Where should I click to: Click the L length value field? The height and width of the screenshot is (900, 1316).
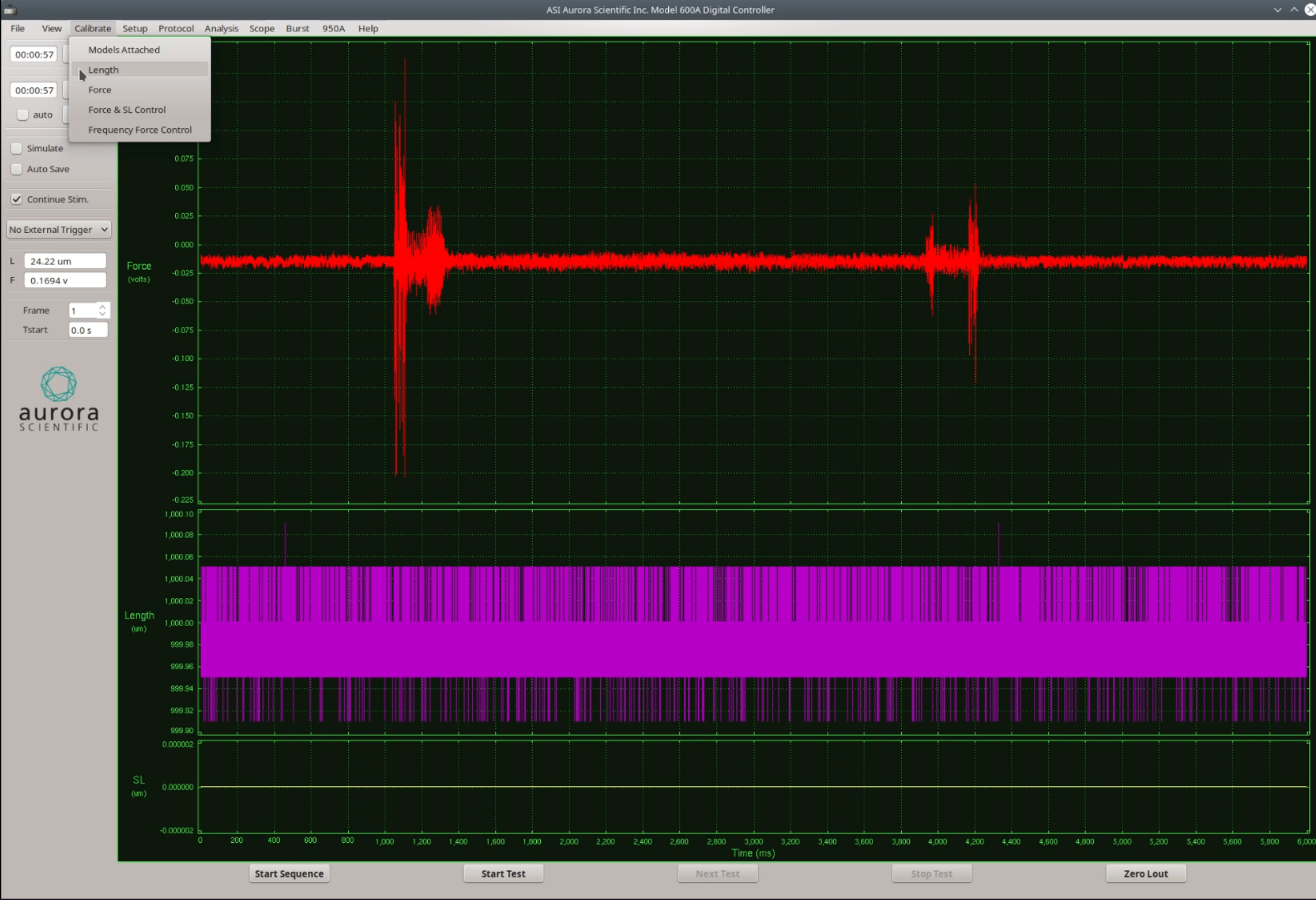coord(65,261)
